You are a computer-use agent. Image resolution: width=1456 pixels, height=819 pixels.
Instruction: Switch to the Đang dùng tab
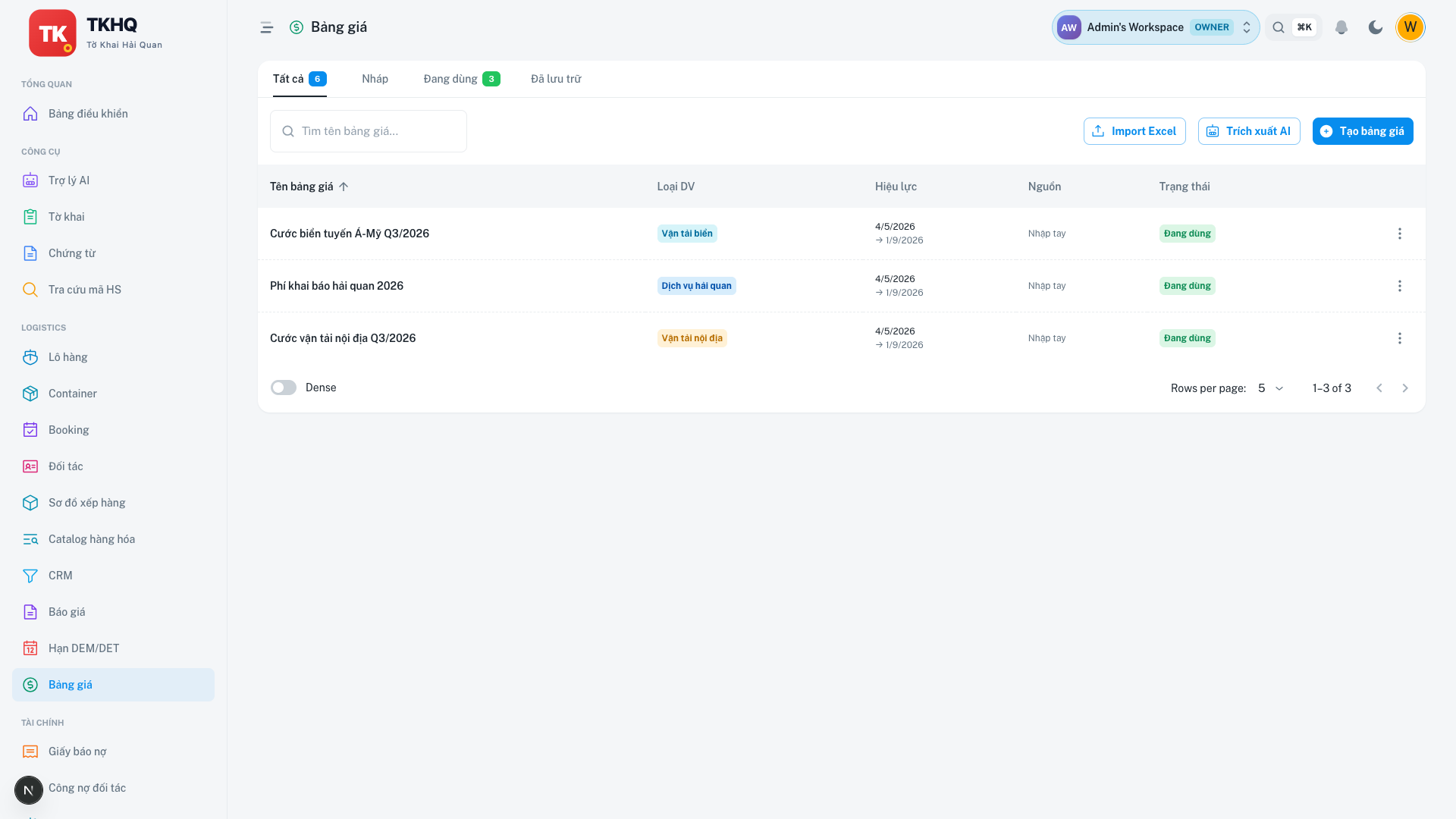461,79
